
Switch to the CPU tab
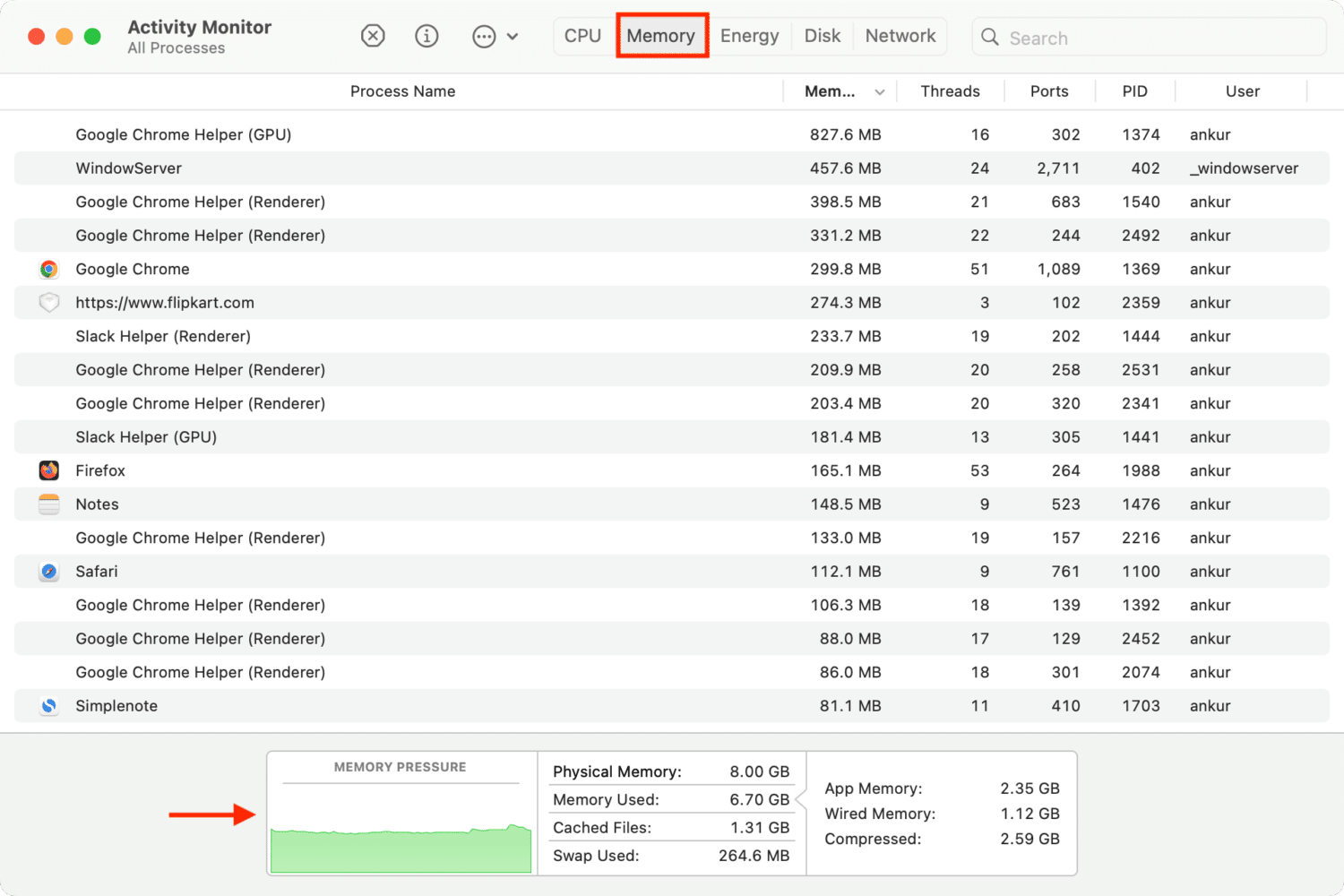pyautogui.click(x=582, y=36)
